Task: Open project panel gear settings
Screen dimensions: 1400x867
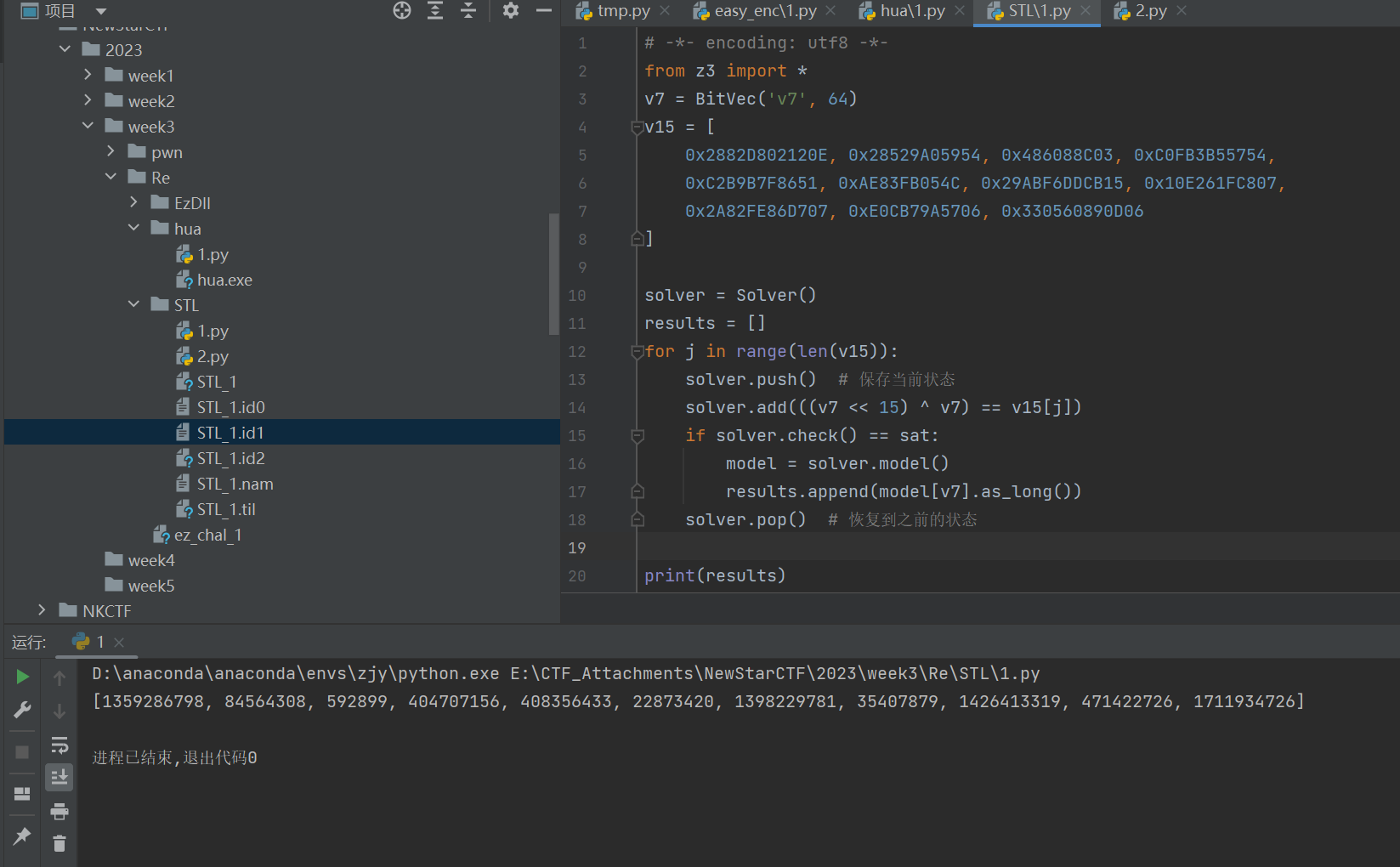Action: [x=510, y=10]
